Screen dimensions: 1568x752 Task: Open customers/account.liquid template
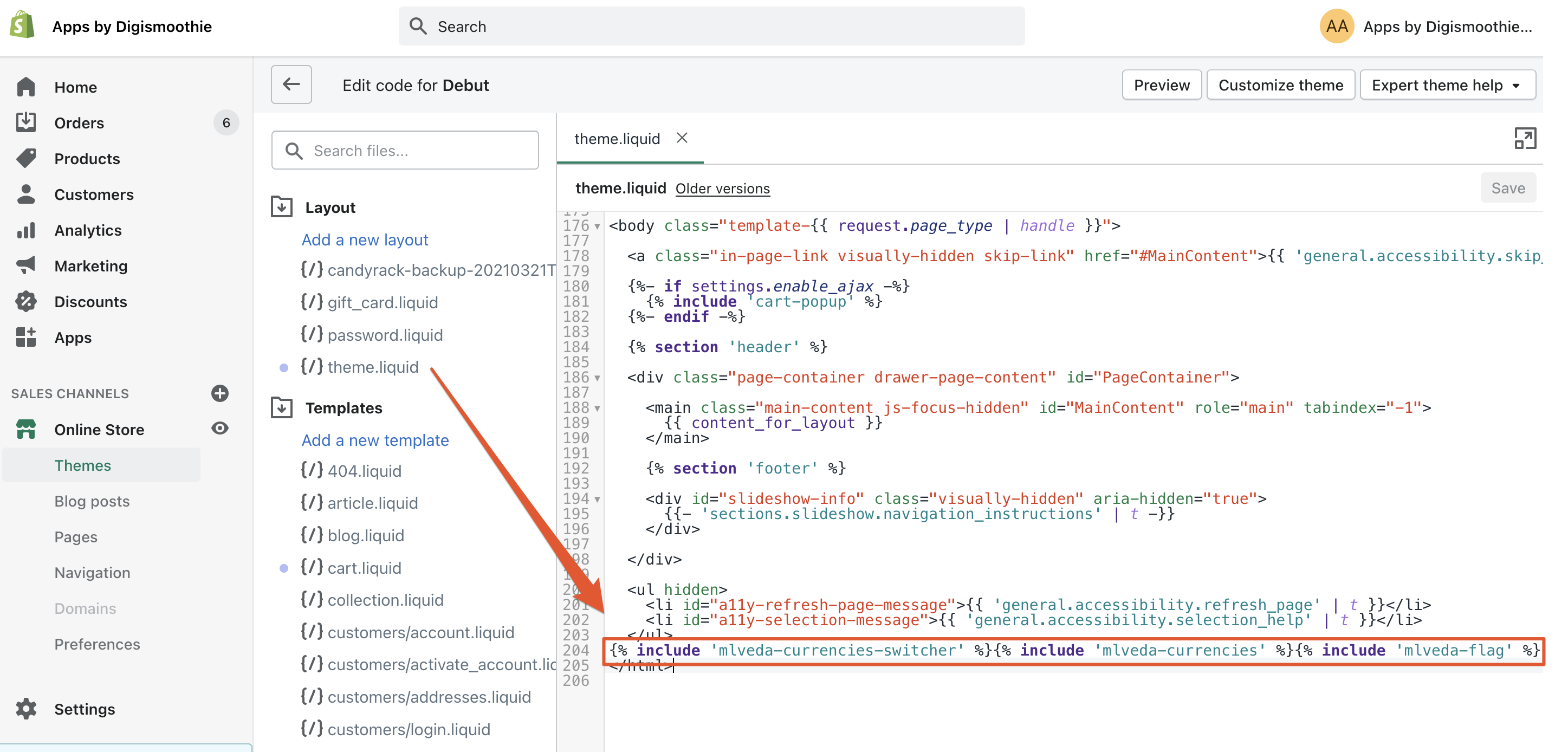(x=407, y=632)
